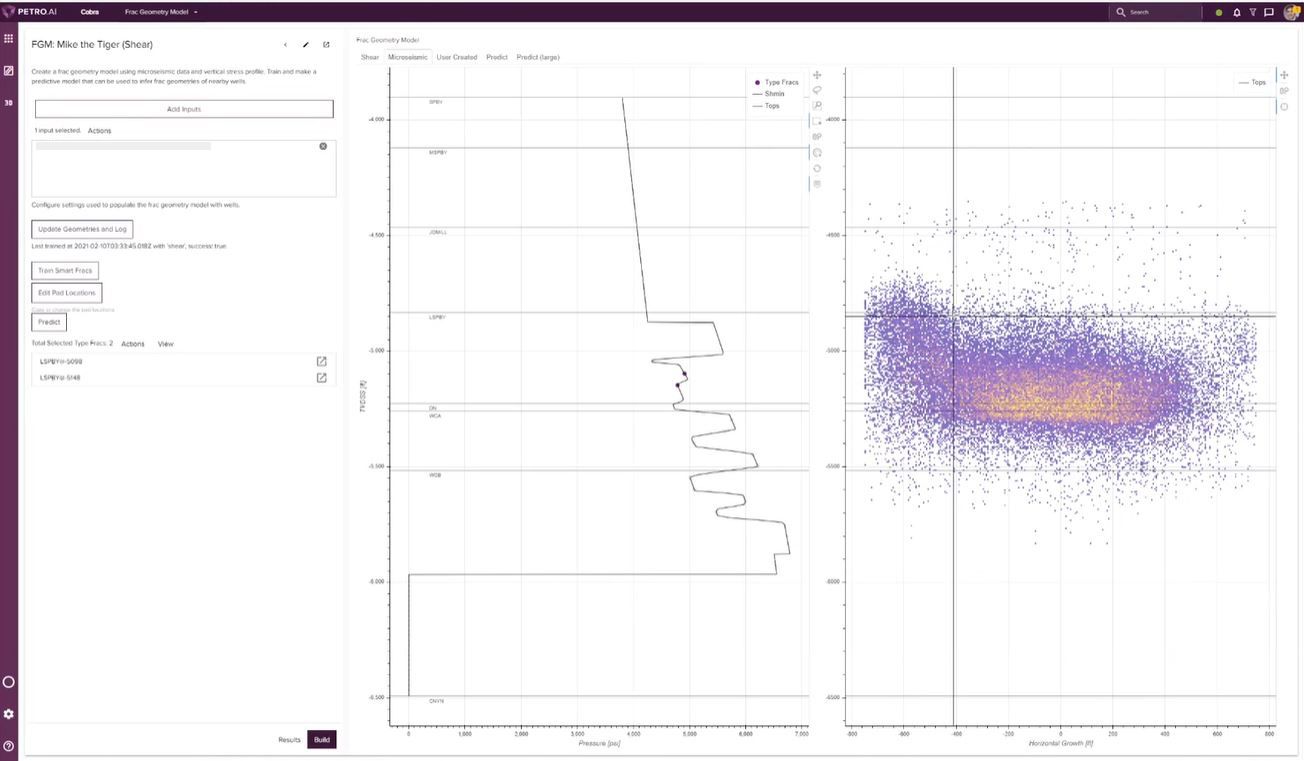1304x761 pixels.
Task: Open the Predict (large) tab
Action: pyautogui.click(x=538, y=57)
